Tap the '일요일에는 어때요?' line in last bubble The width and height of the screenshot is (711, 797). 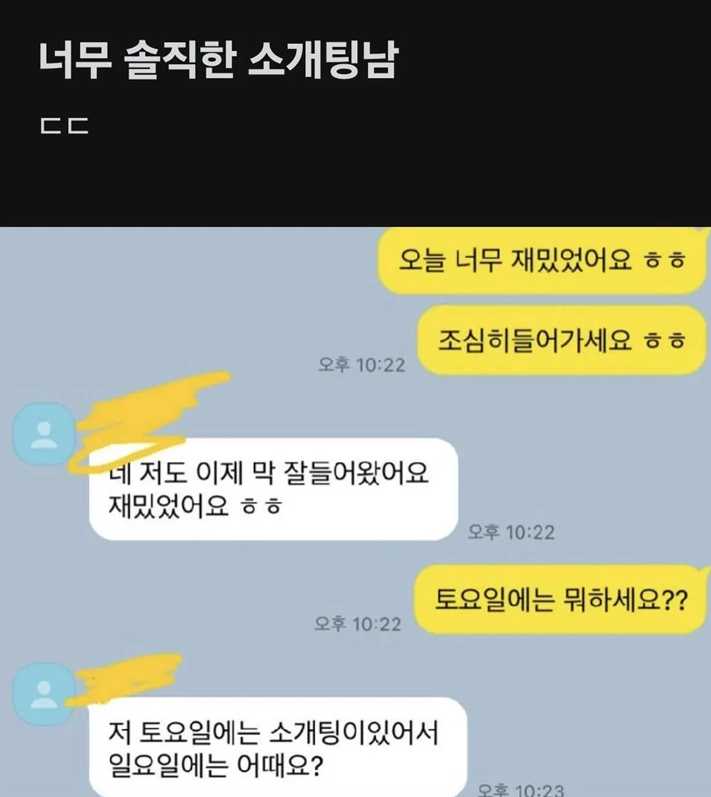(215, 765)
